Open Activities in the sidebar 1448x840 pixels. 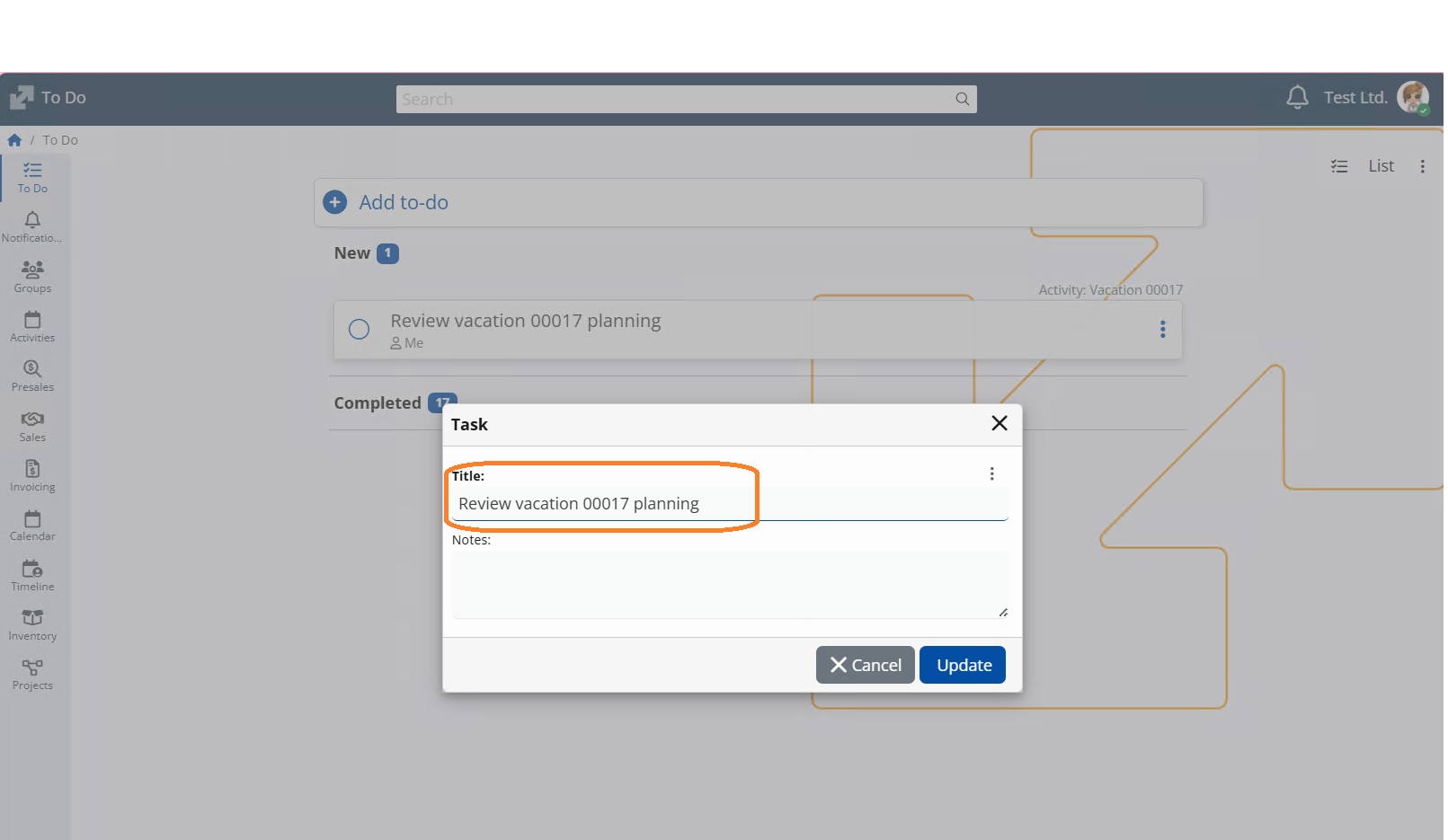(x=32, y=327)
